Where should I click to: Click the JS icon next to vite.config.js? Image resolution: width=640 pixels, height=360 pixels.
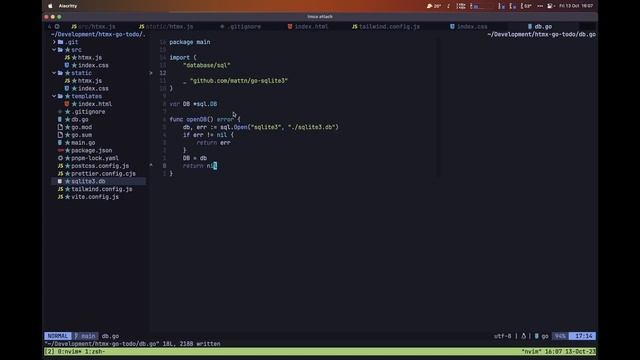pyautogui.click(x=60, y=197)
